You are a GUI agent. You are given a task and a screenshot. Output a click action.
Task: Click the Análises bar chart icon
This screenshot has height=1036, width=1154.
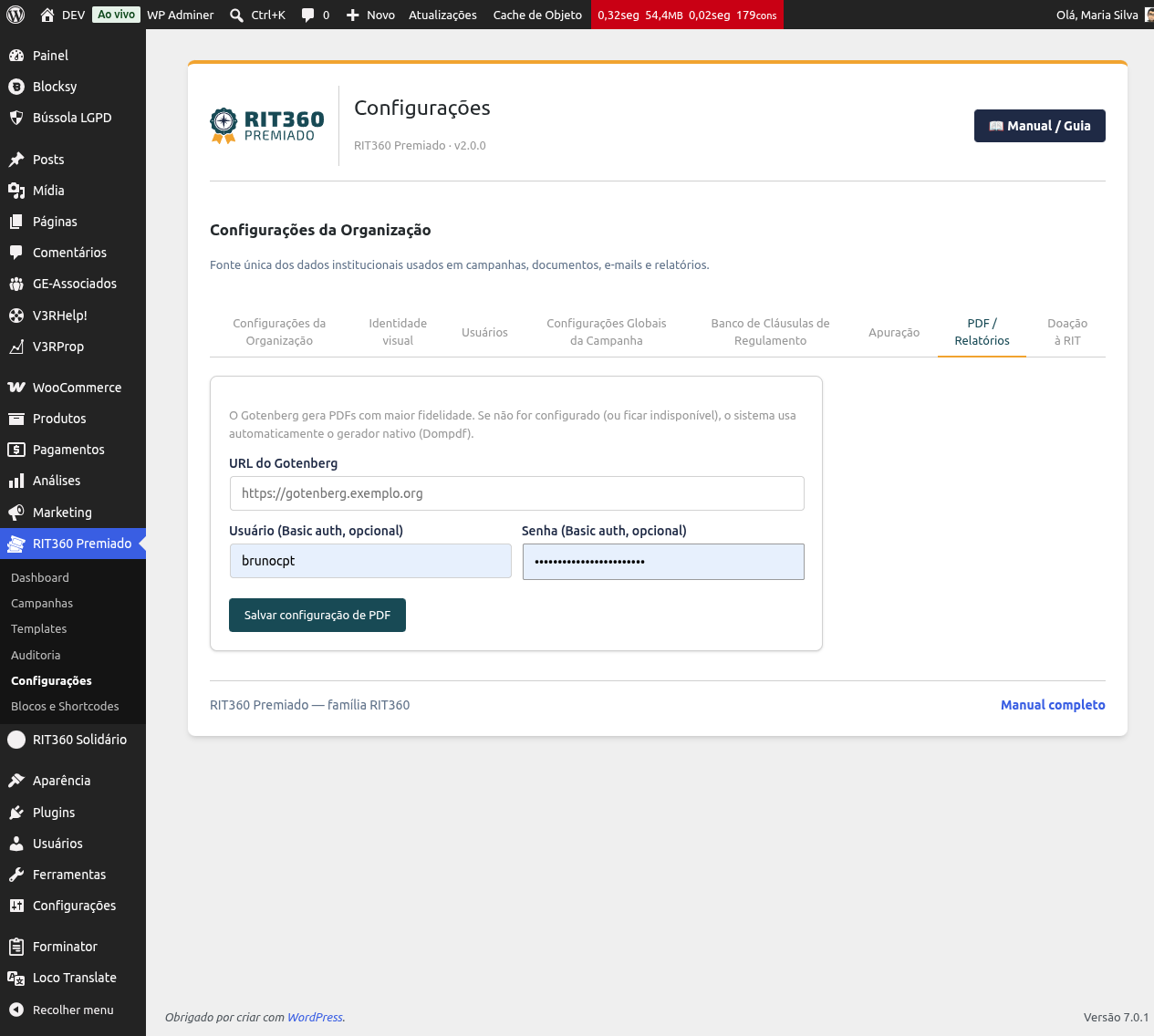pos(16,481)
